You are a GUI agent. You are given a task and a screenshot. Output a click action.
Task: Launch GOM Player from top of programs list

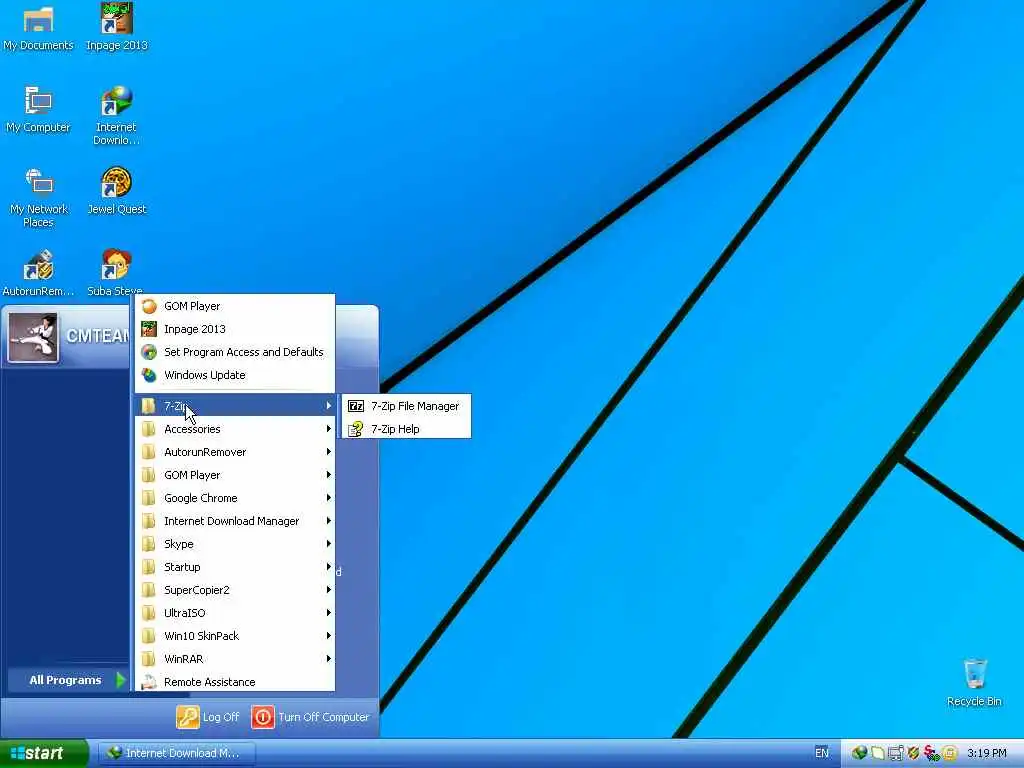point(235,306)
